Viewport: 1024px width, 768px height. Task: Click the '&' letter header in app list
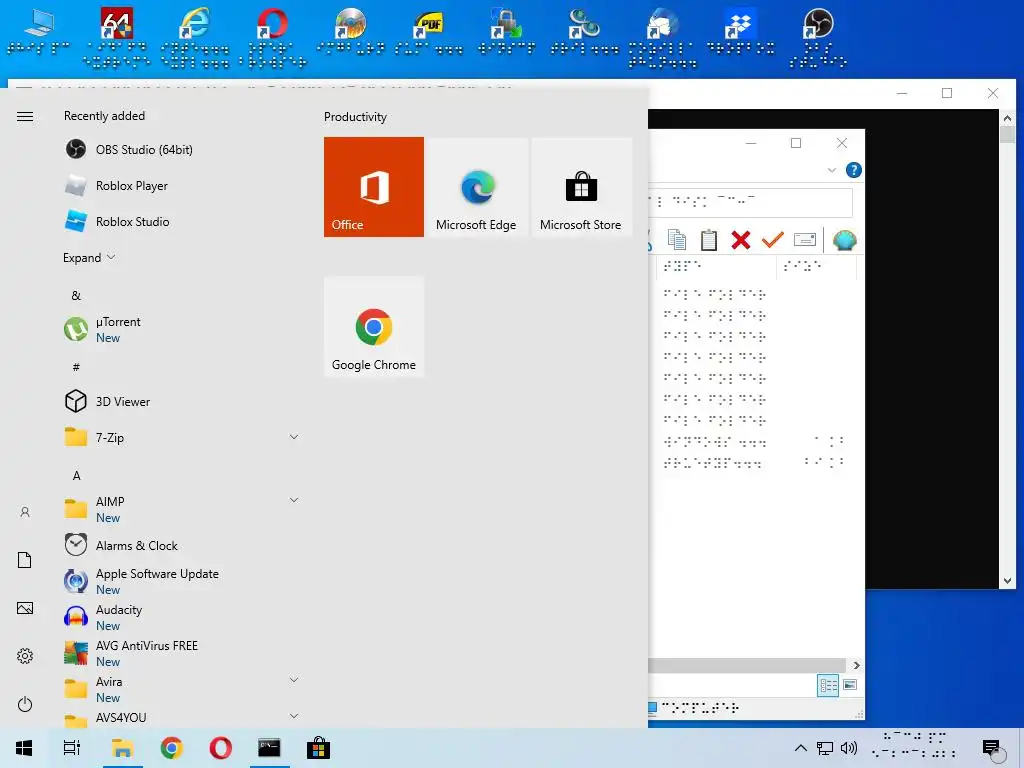point(76,295)
